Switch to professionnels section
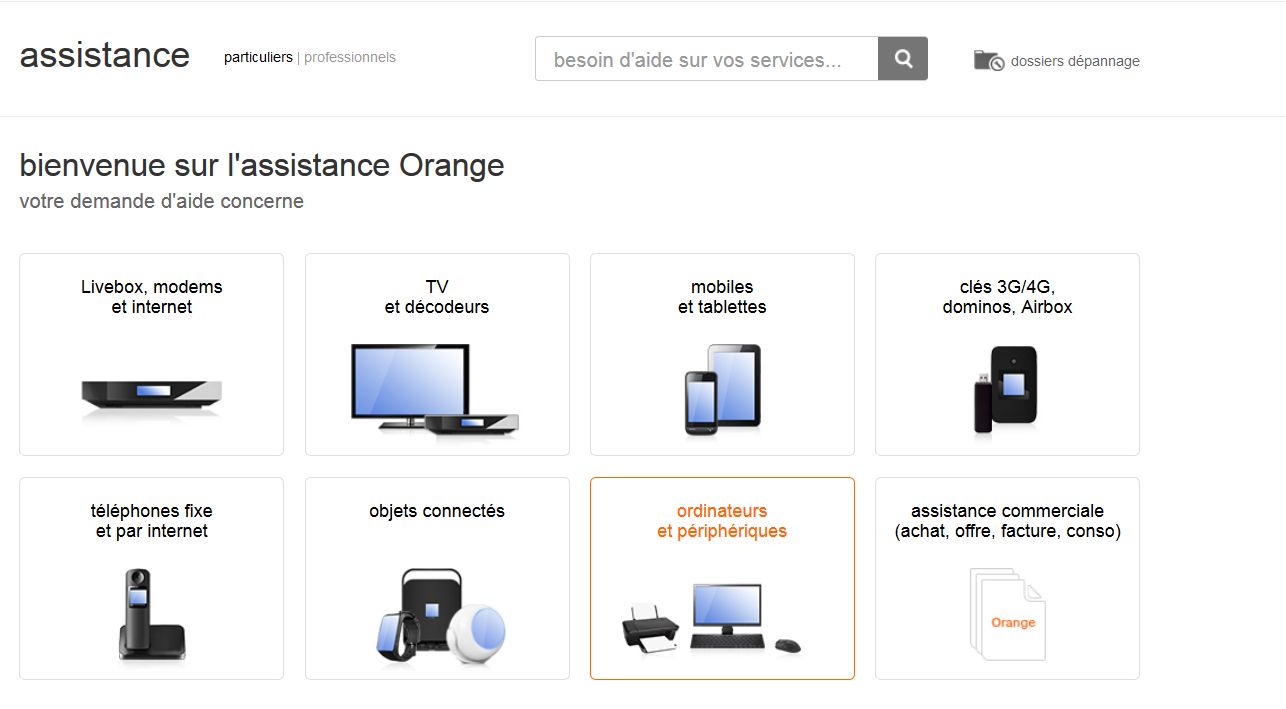 (x=350, y=57)
